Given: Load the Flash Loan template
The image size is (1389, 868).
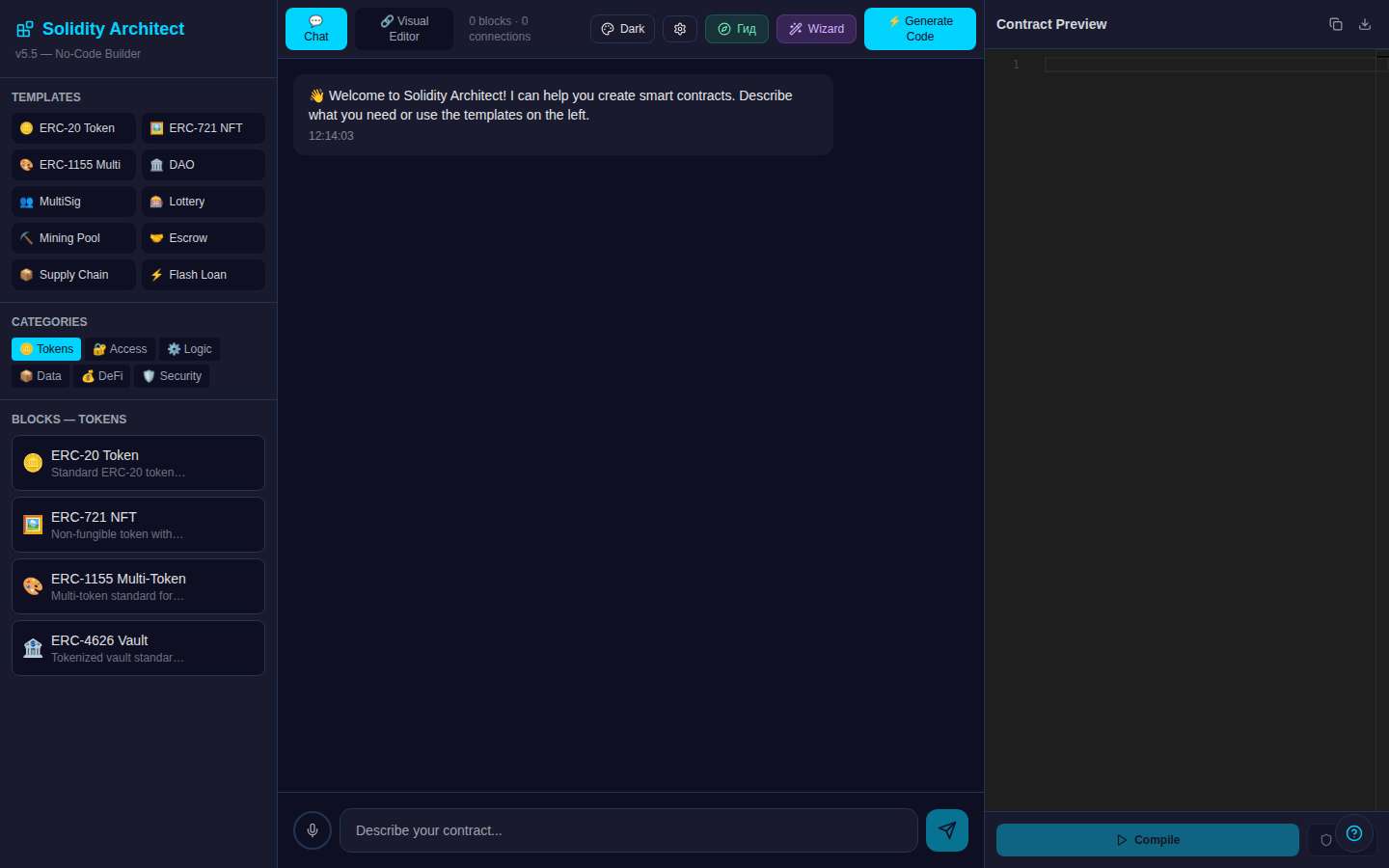Looking at the screenshot, I should (204, 275).
